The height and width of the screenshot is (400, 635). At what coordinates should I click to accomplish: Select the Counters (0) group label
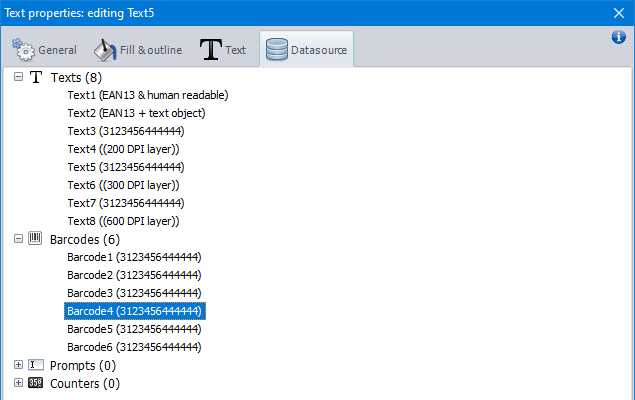coord(85,383)
